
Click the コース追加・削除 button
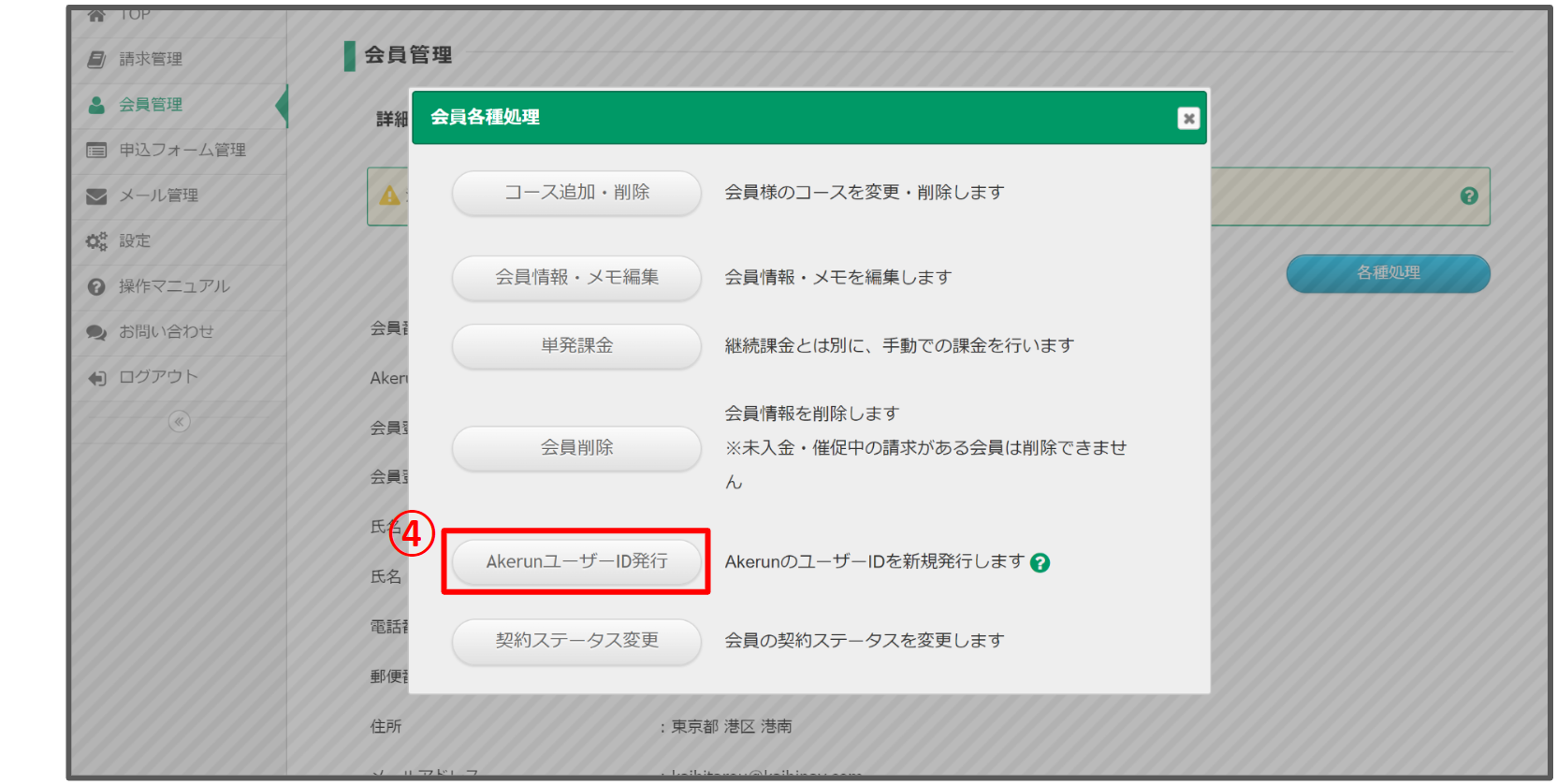(576, 193)
